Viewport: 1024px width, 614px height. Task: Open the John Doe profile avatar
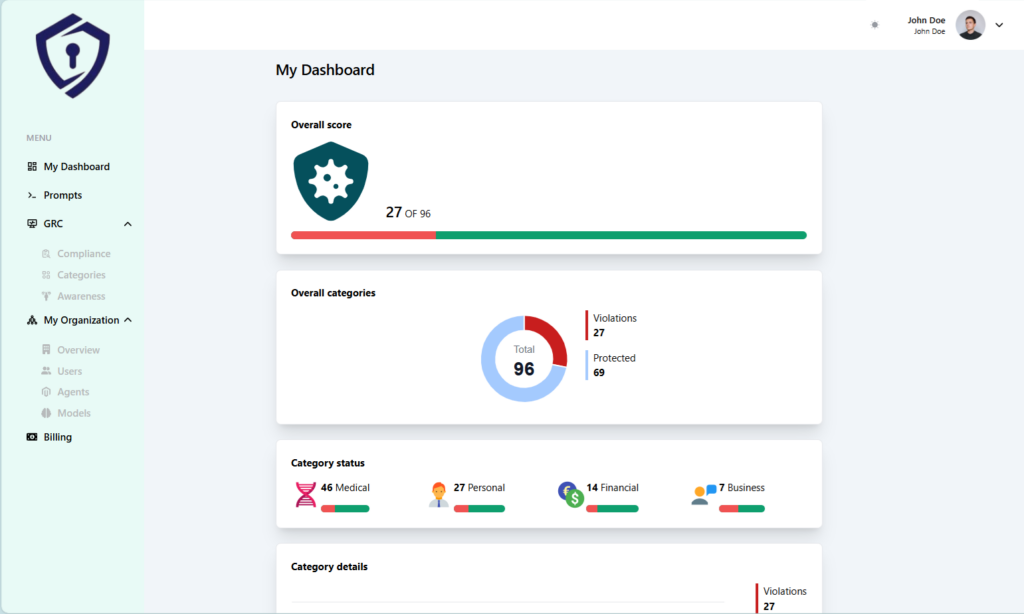[970, 25]
